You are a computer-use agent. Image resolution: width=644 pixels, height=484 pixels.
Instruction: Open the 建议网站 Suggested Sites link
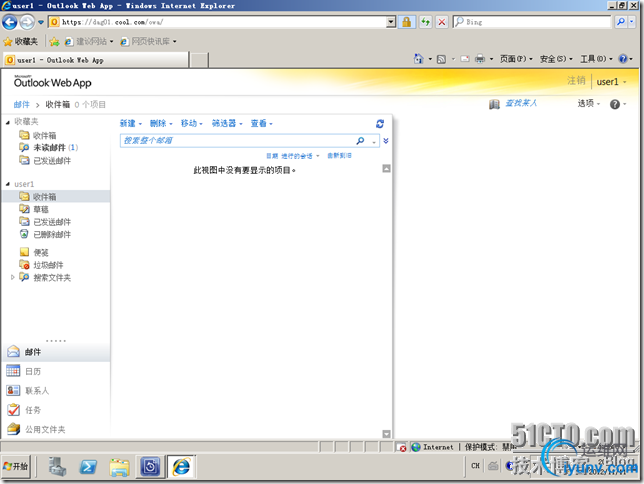point(89,41)
